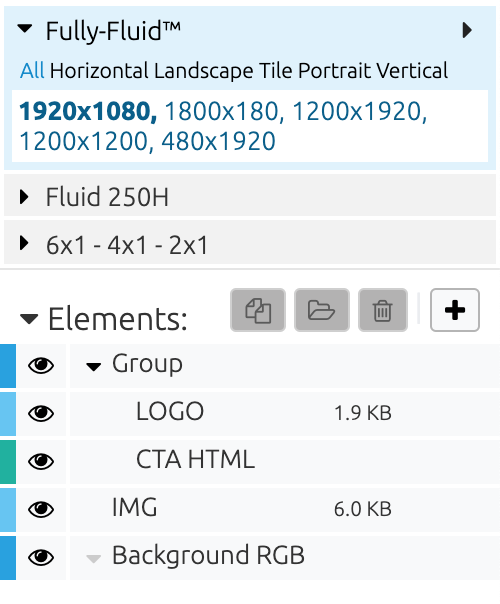This screenshot has height=604, width=500.
Task: Expand the Fluid 250H section
Action: (24, 197)
